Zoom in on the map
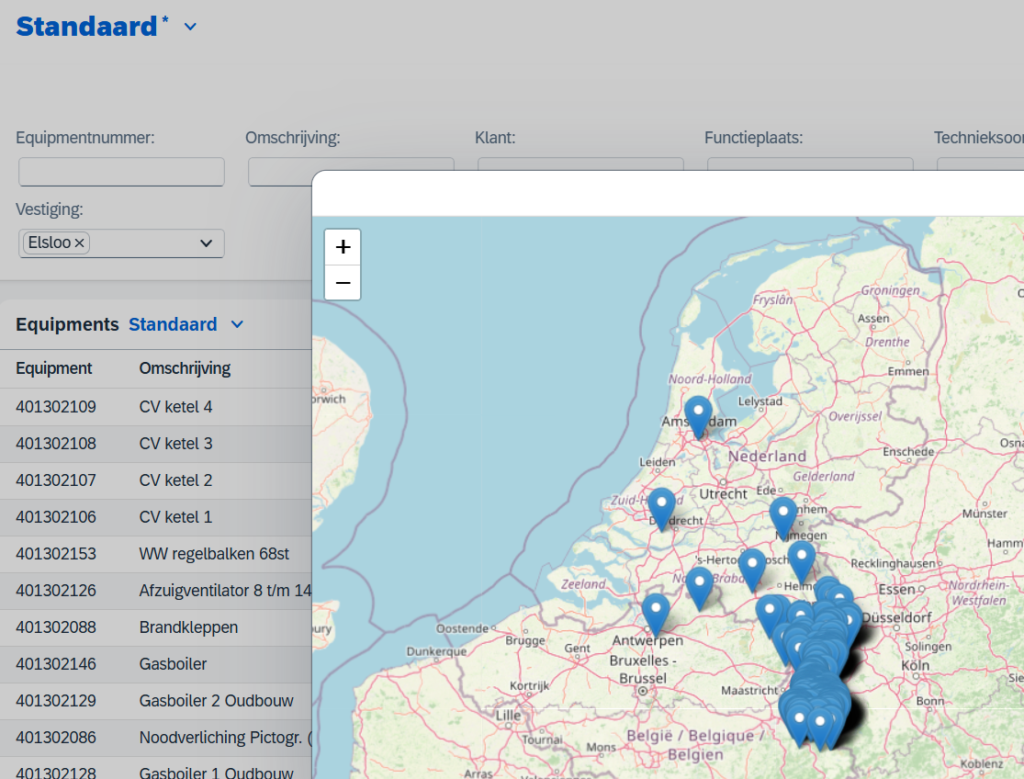The image size is (1024, 779). [343, 247]
